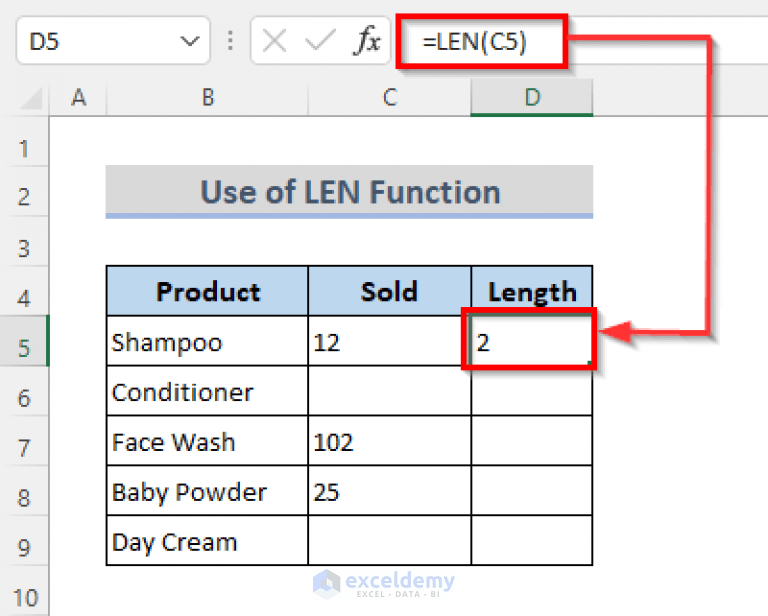Viewport: 768px width, 616px height.
Task: Select the Length cell showing 2
Action: tap(531, 340)
